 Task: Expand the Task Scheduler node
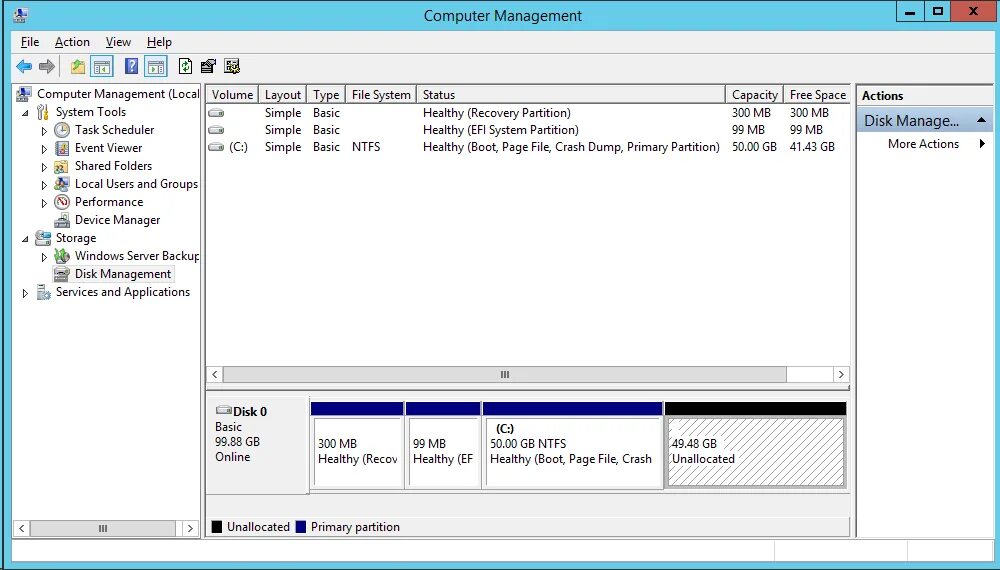coord(44,131)
